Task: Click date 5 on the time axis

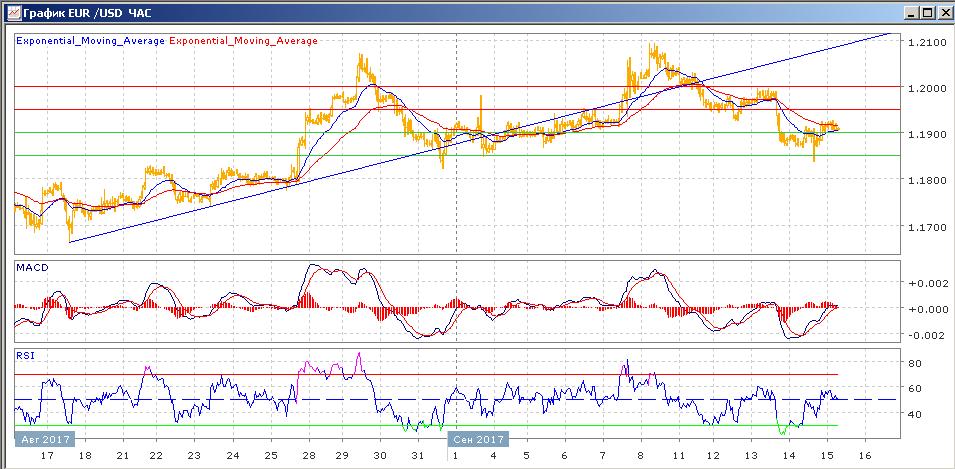Action: pos(527,456)
